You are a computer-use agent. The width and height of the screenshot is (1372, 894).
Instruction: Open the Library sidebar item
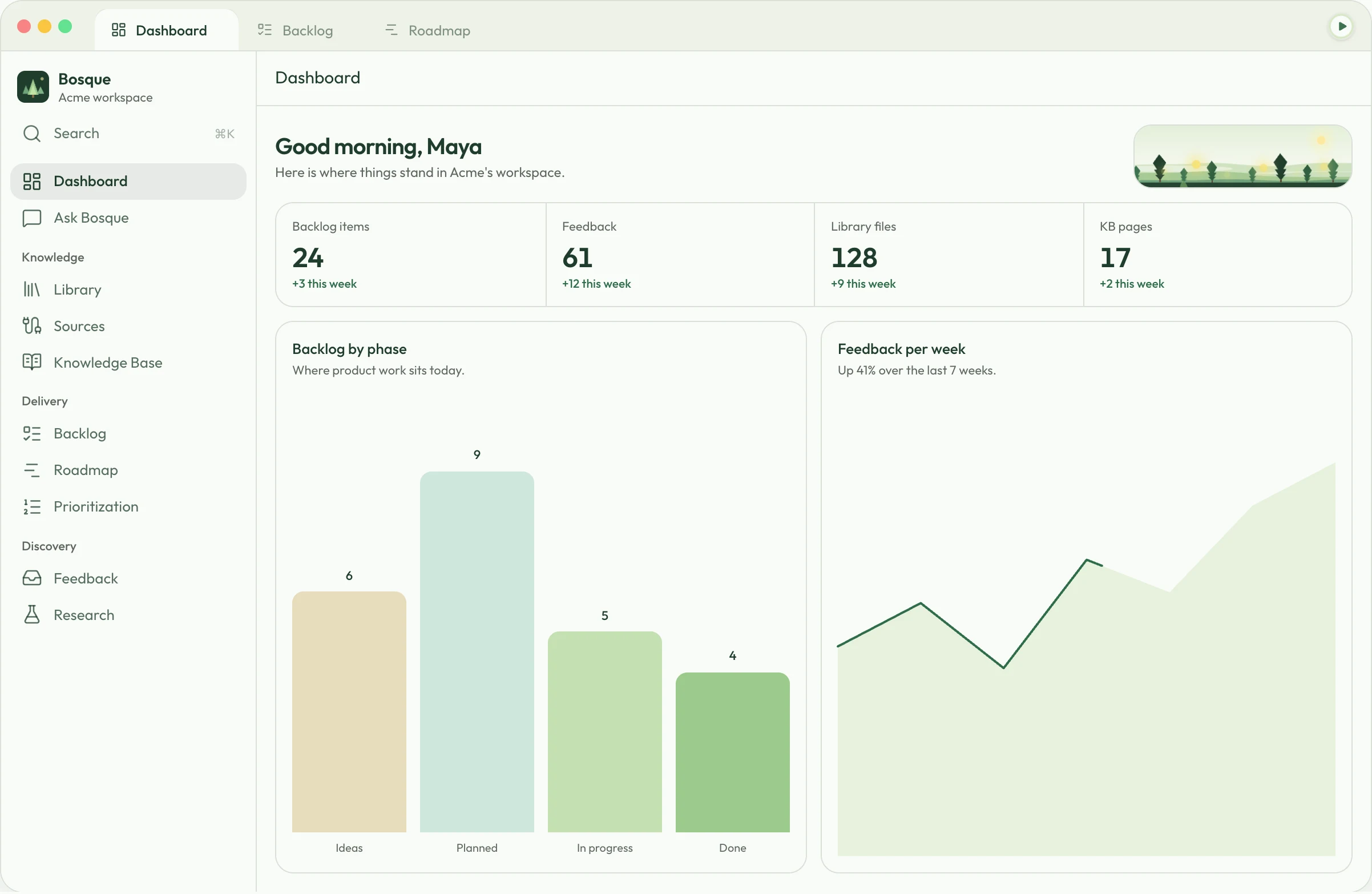click(128, 290)
